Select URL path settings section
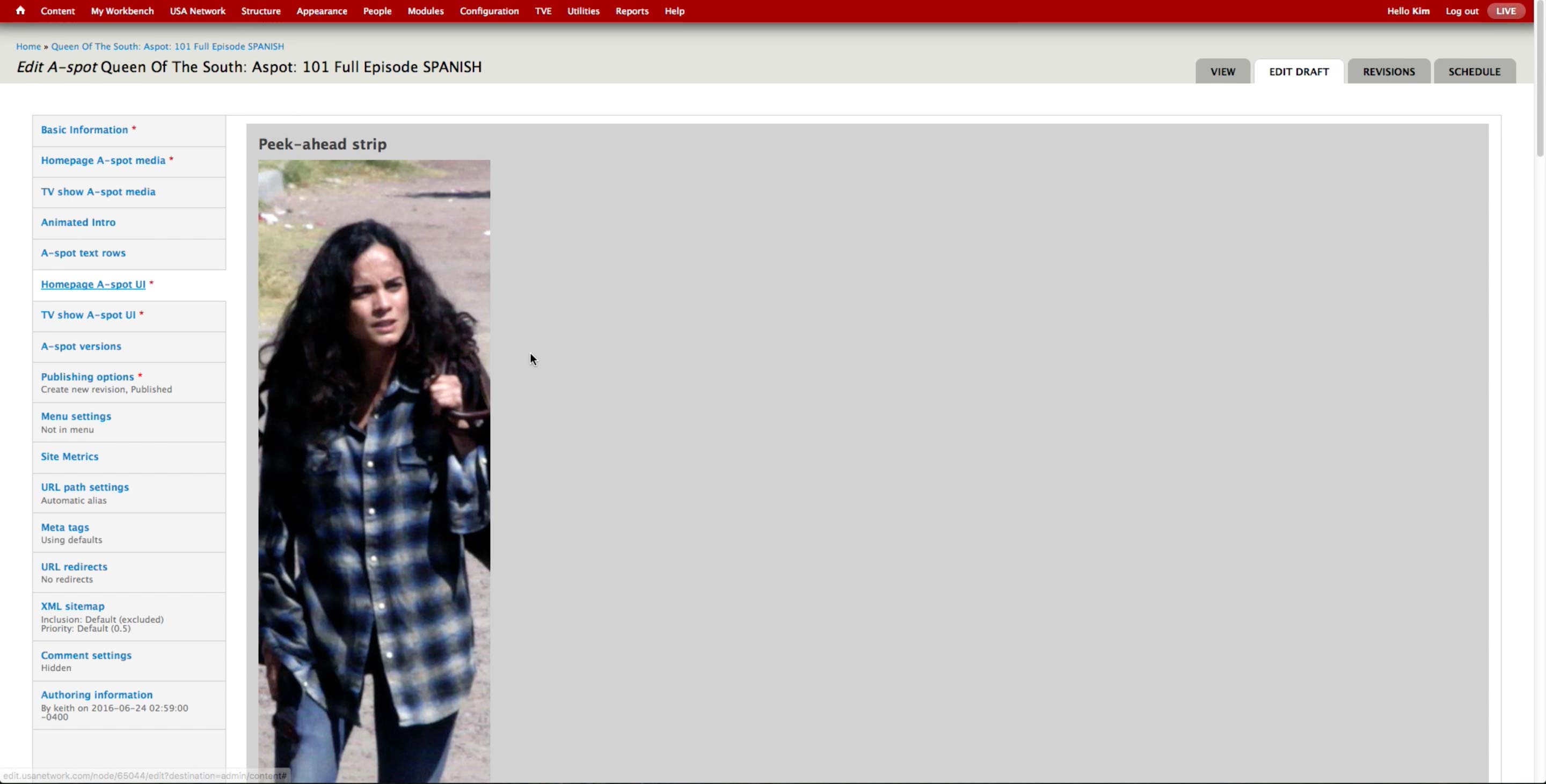The height and width of the screenshot is (784, 1546). 85,487
